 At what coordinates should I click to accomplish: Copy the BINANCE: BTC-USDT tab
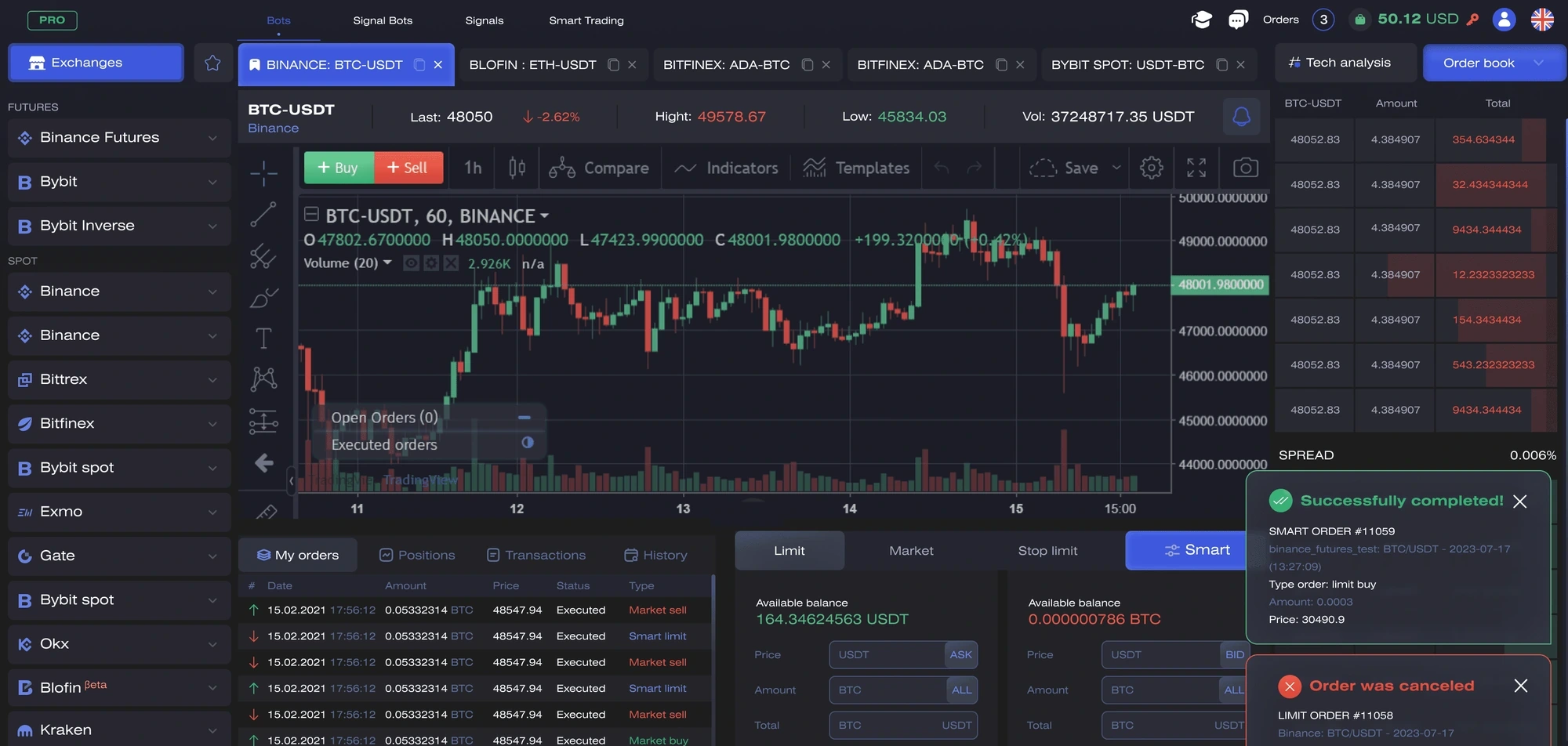pyautogui.click(x=419, y=65)
